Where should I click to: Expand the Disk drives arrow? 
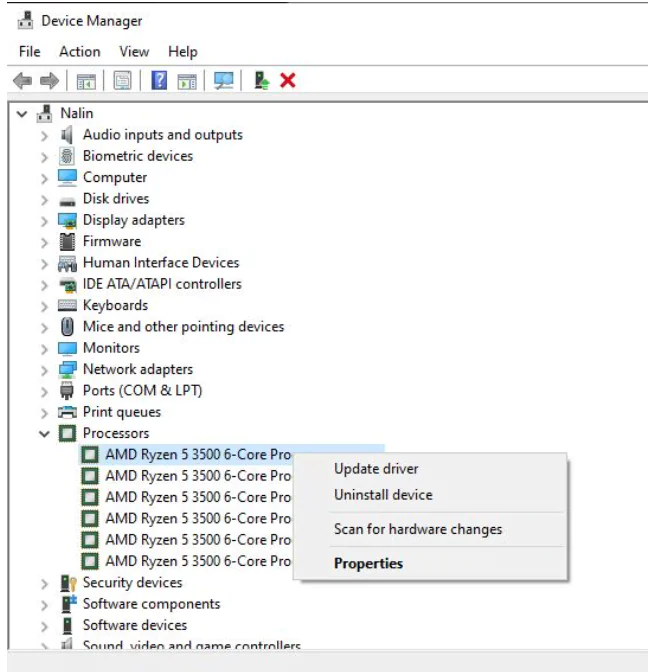pyautogui.click(x=44, y=200)
